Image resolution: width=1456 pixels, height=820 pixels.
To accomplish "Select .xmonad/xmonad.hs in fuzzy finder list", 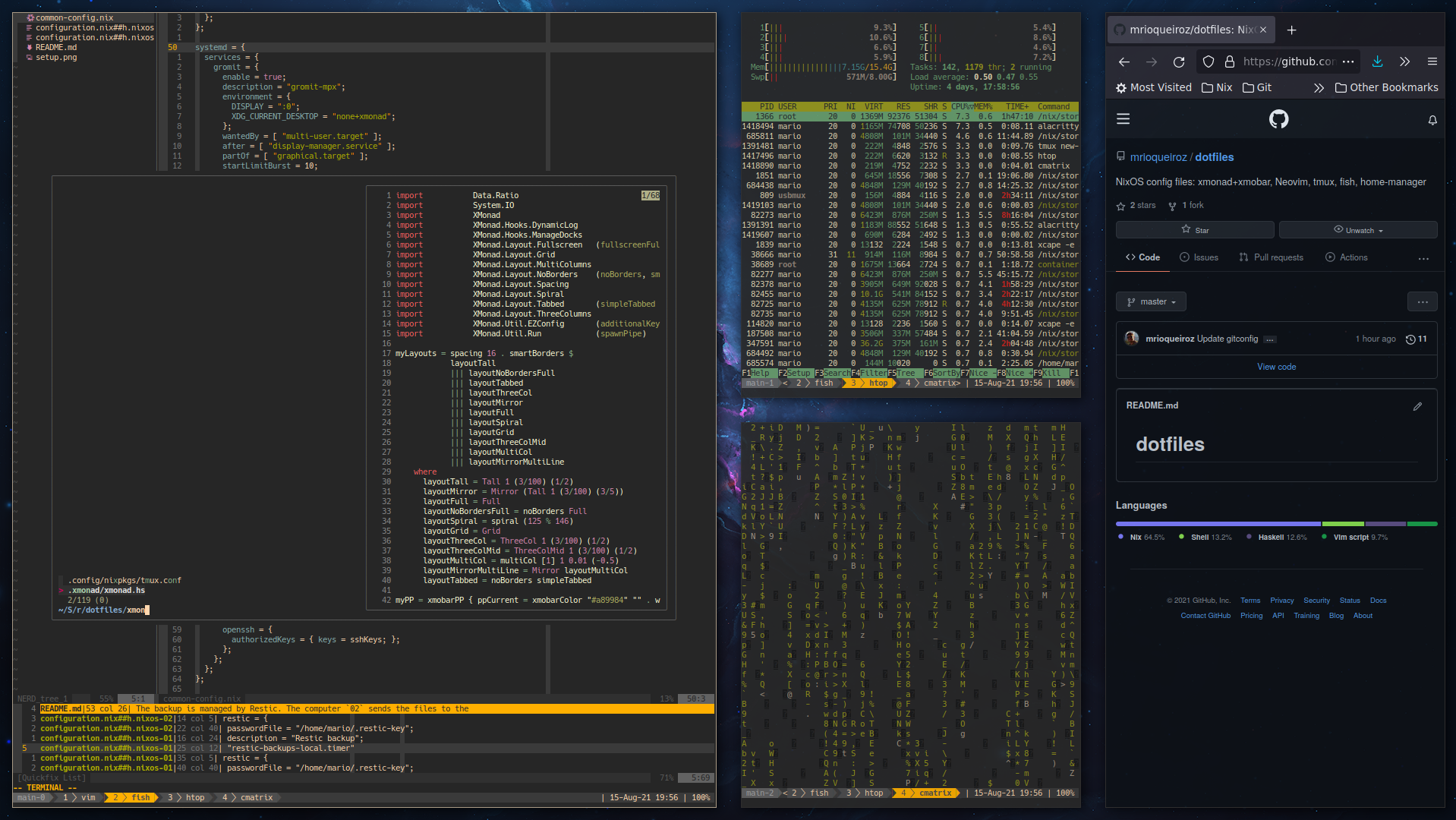I will 106,591.
